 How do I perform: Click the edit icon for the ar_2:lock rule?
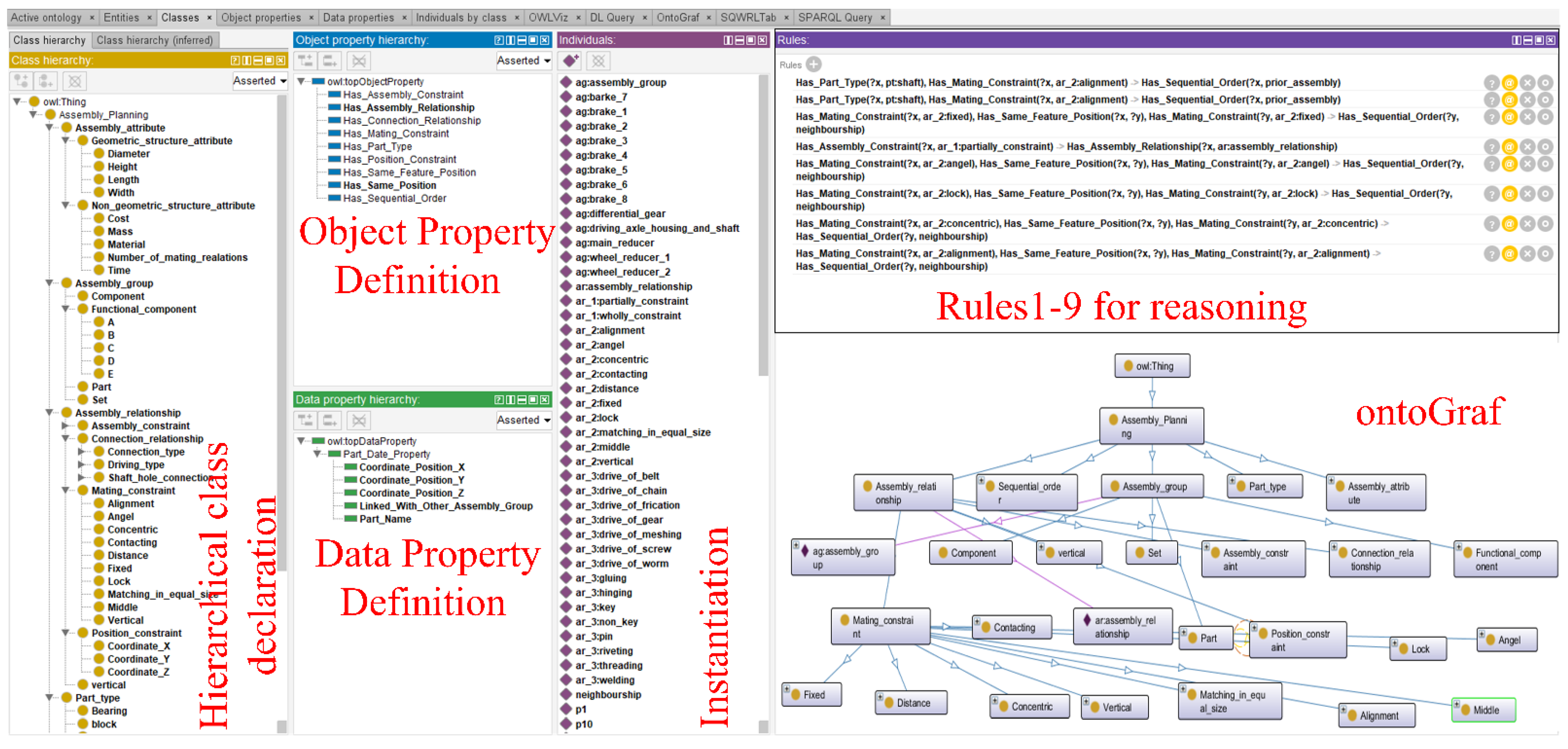click(x=1545, y=194)
